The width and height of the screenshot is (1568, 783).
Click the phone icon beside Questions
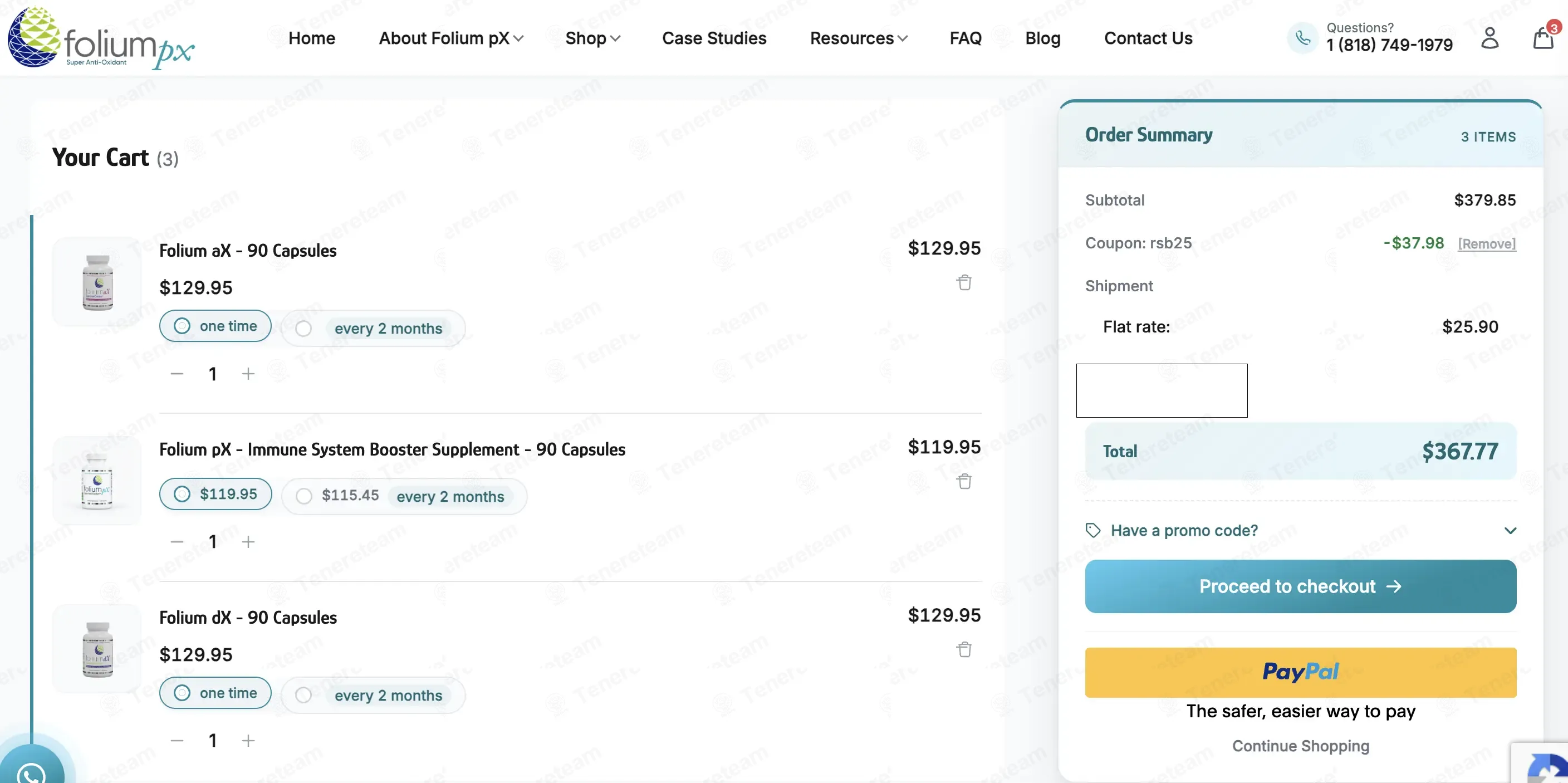click(x=1302, y=38)
